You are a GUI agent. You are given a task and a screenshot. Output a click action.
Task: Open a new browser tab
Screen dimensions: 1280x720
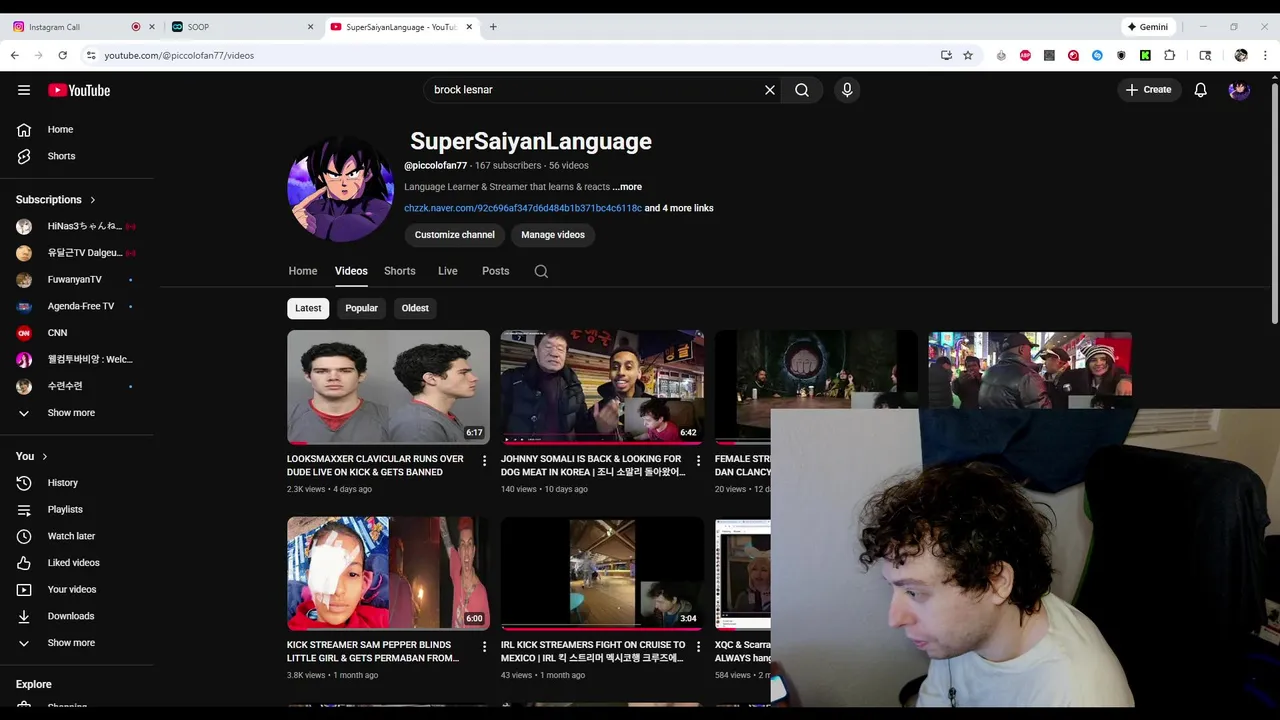[x=493, y=27]
